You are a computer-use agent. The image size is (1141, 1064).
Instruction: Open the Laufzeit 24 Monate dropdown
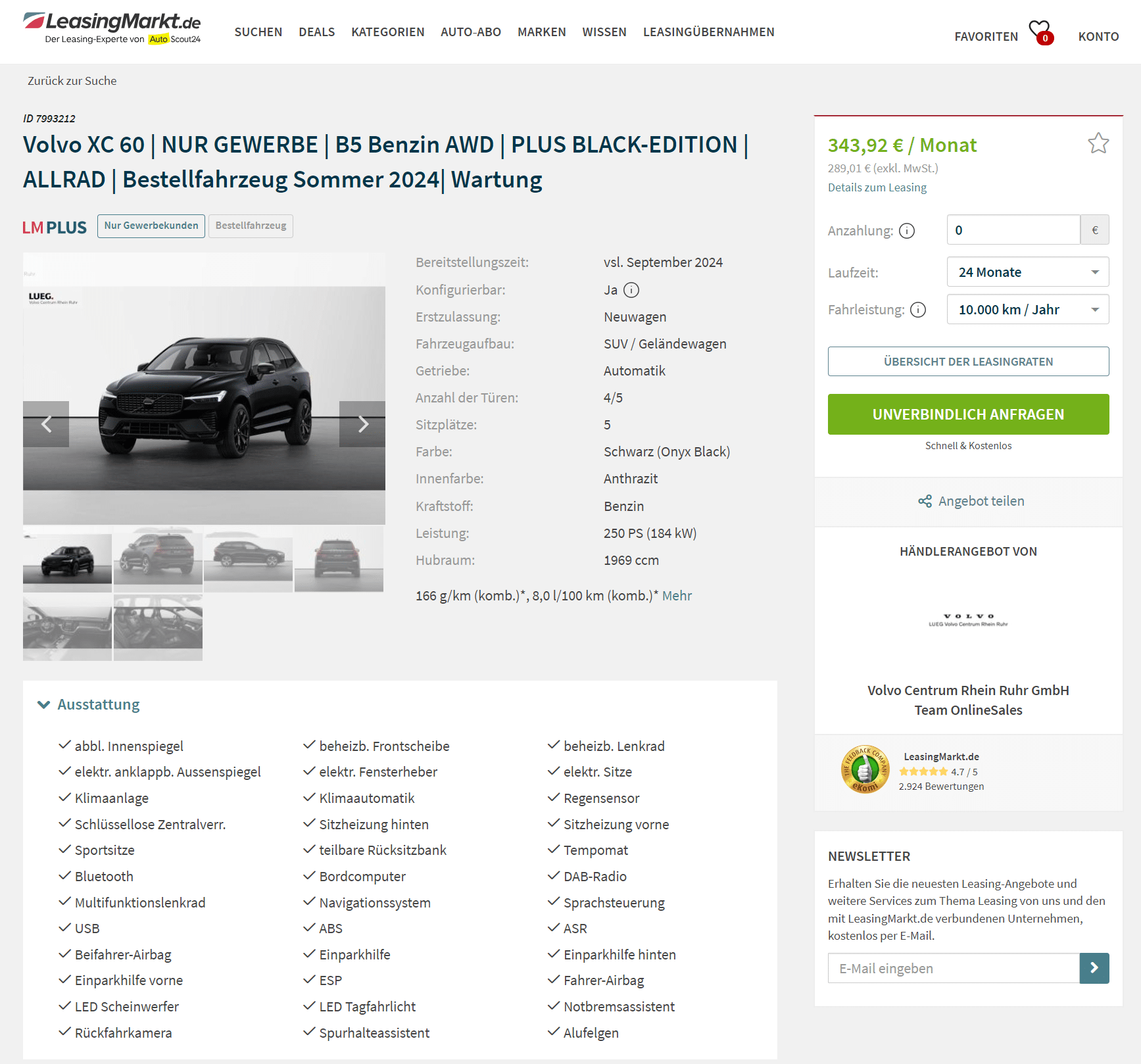(1028, 272)
